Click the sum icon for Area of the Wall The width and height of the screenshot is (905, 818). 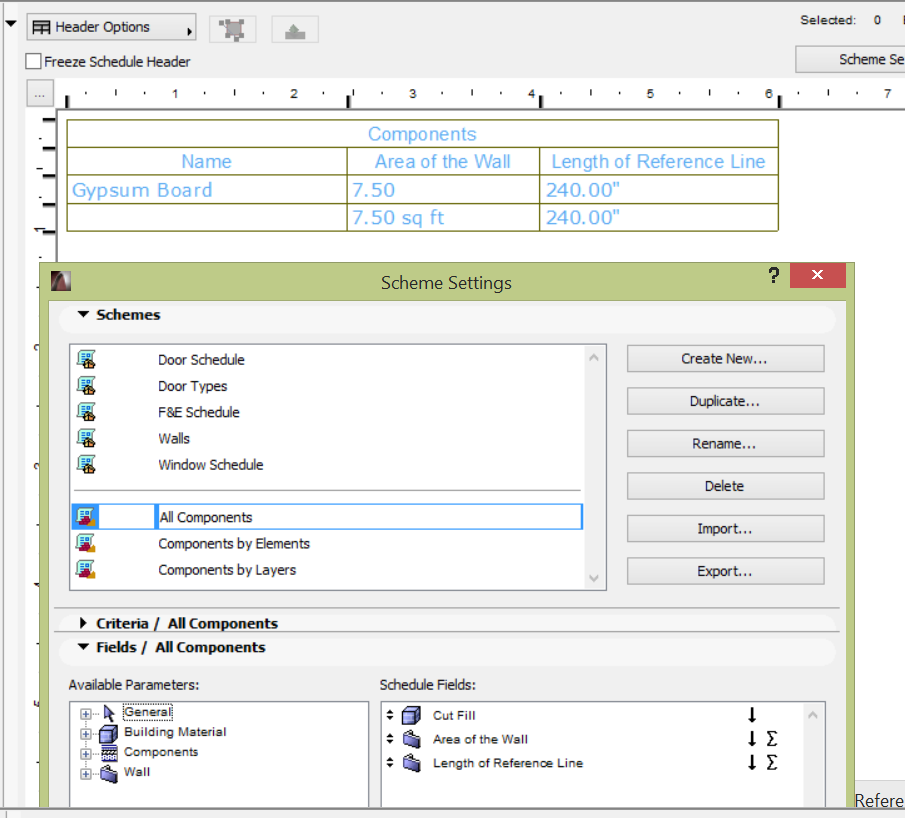(x=771, y=740)
